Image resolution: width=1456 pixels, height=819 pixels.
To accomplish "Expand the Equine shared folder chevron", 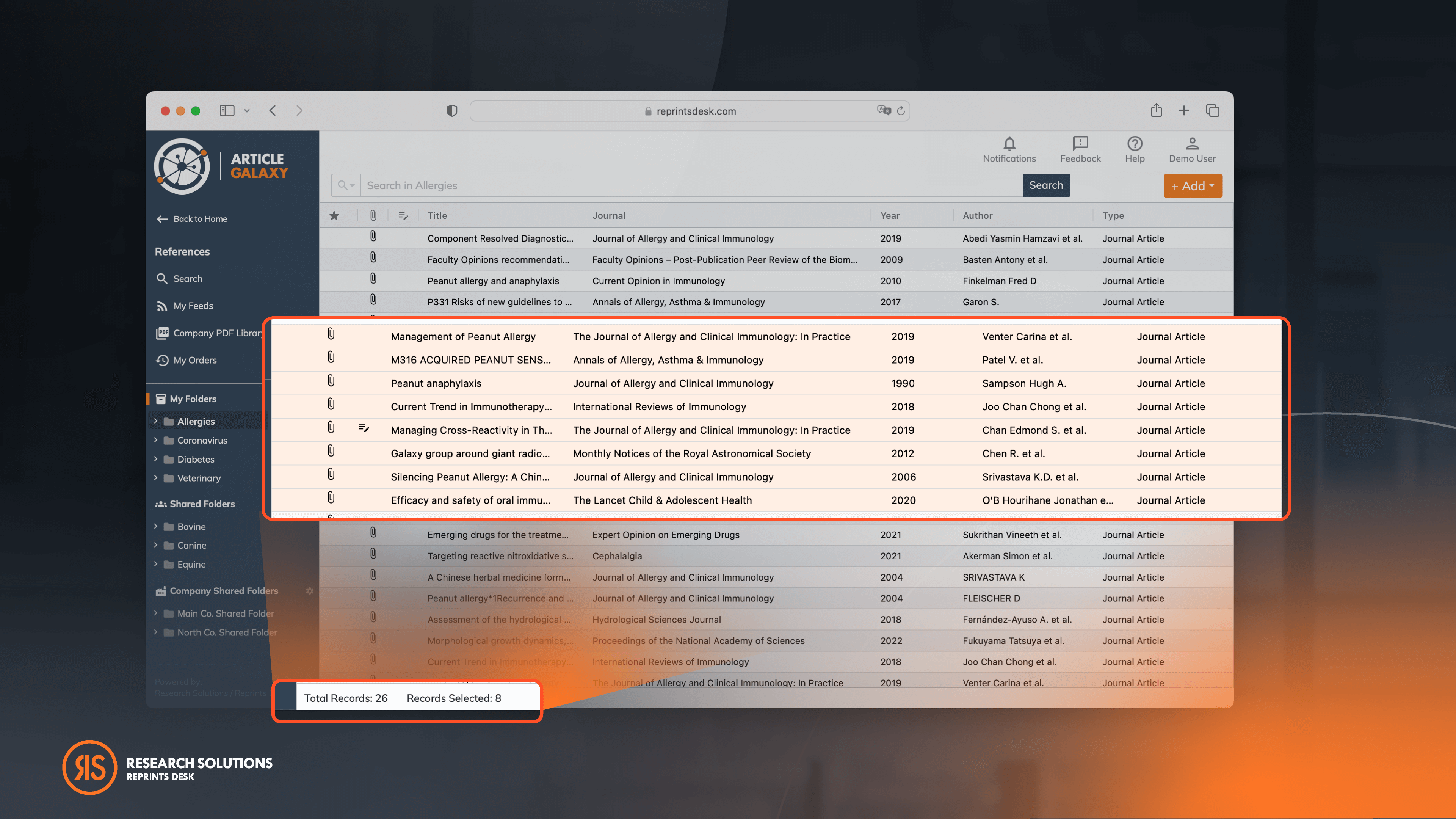I will click(155, 564).
